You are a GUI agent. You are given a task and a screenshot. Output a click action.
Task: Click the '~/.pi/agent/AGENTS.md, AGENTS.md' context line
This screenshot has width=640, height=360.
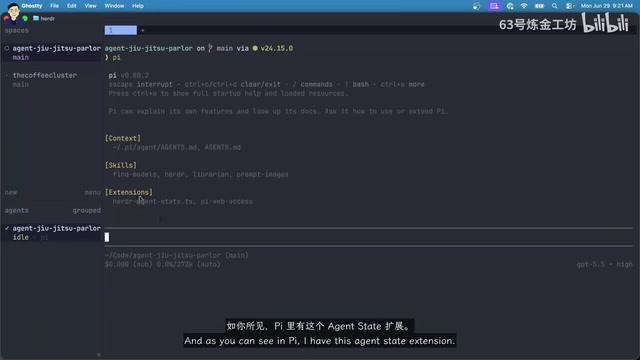pos(177,147)
